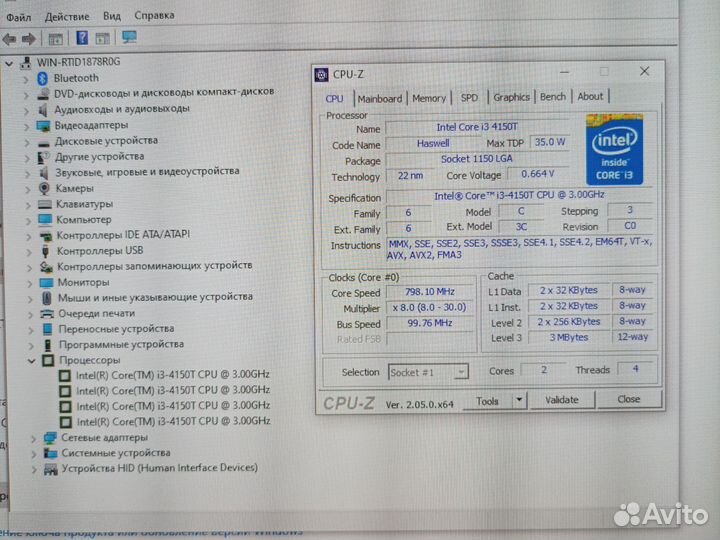Switch to the About tab
Image resolution: width=720 pixels, height=540 pixels.
590,96
